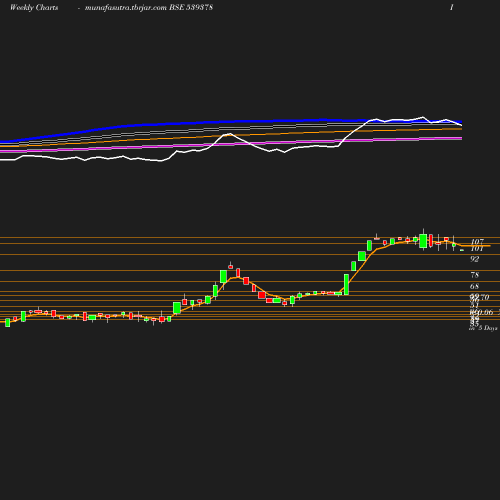Click the 107 price level label
Screen dimensions: 500x500
click(477, 241)
